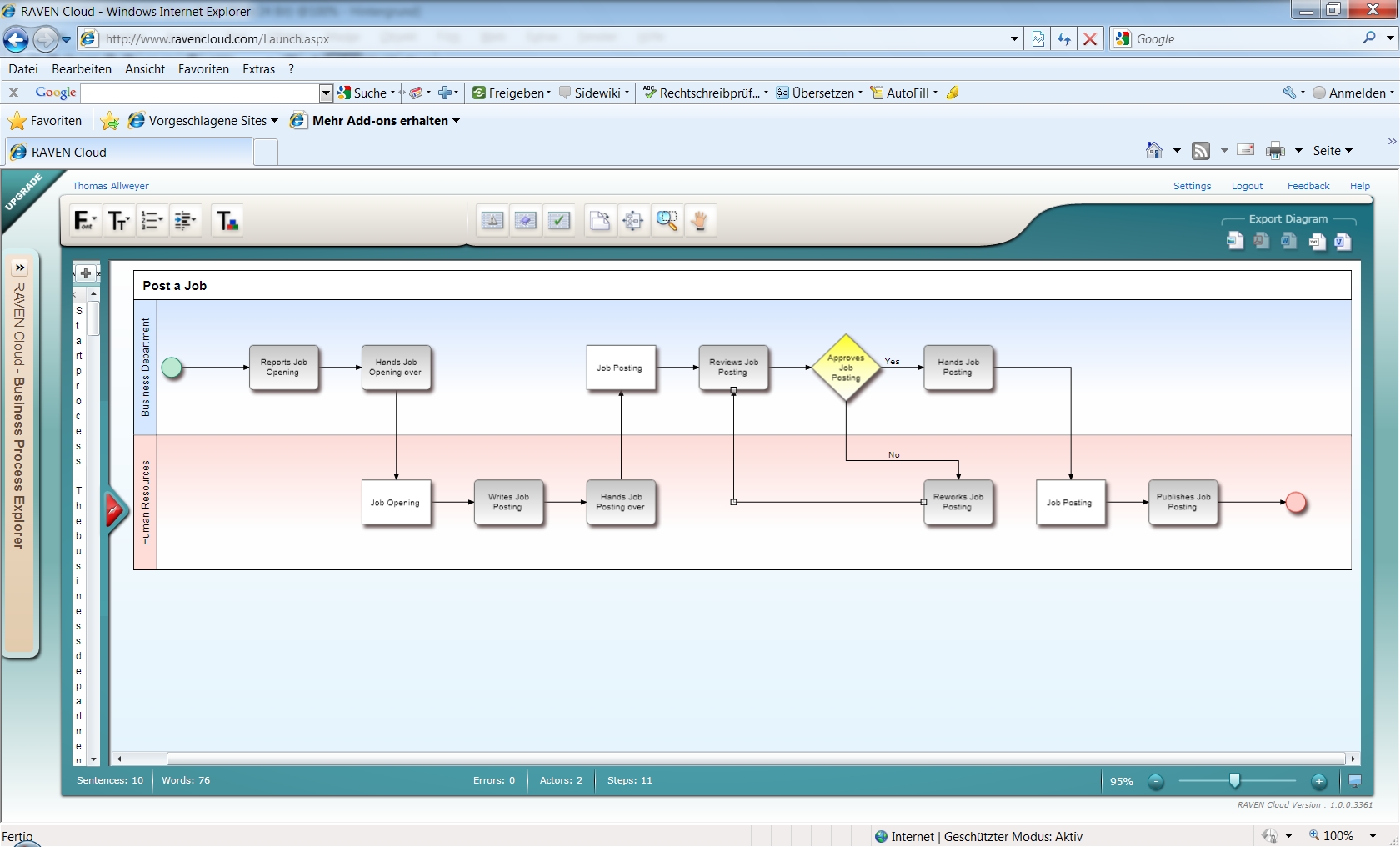Select the zoom area magnifier tool

(x=667, y=221)
